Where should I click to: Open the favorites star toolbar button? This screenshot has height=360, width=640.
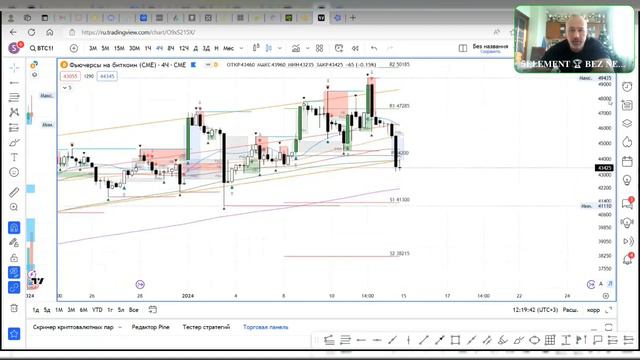(x=14, y=334)
